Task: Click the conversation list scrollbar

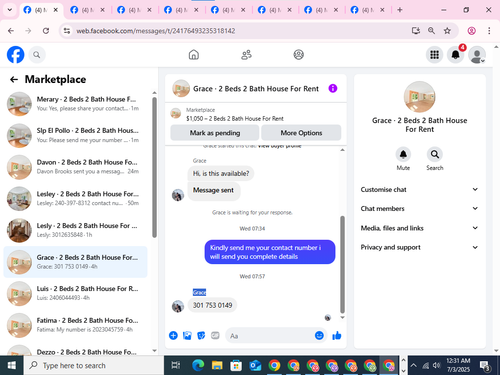Action: [154, 167]
